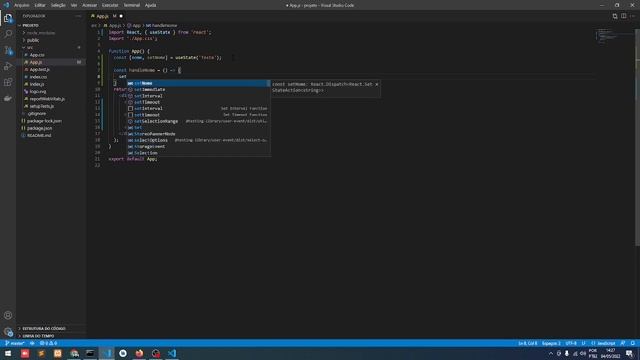The height and width of the screenshot is (360, 640).
Task: Open errors and warnings count in status bar
Action: click(48, 343)
